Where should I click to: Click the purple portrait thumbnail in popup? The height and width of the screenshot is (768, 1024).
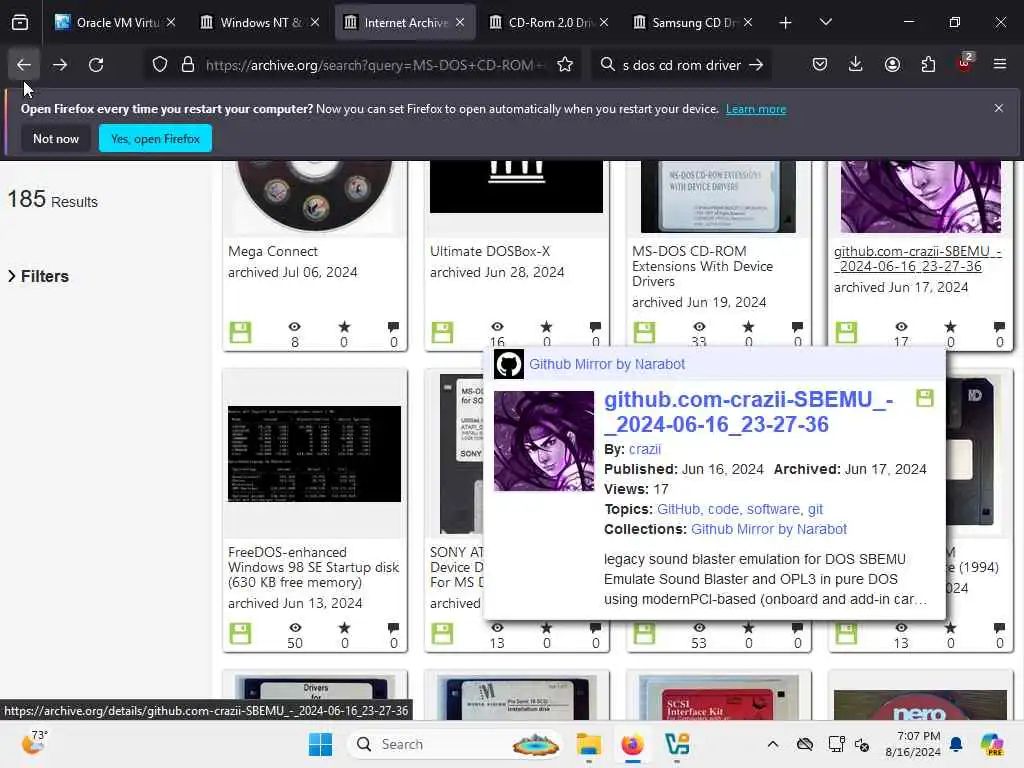click(543, 441)
